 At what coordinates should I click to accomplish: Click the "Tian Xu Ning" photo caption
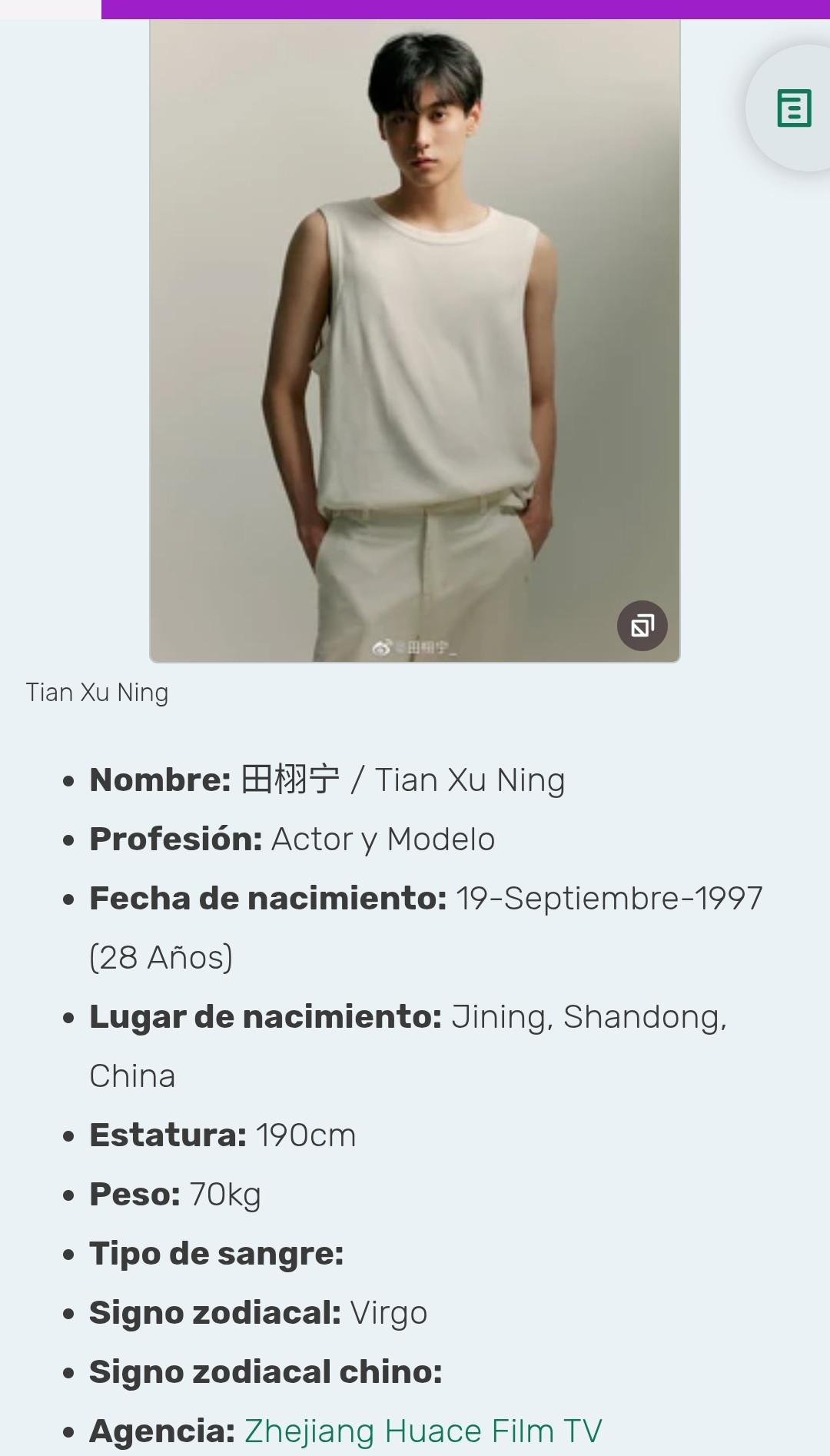97,693
